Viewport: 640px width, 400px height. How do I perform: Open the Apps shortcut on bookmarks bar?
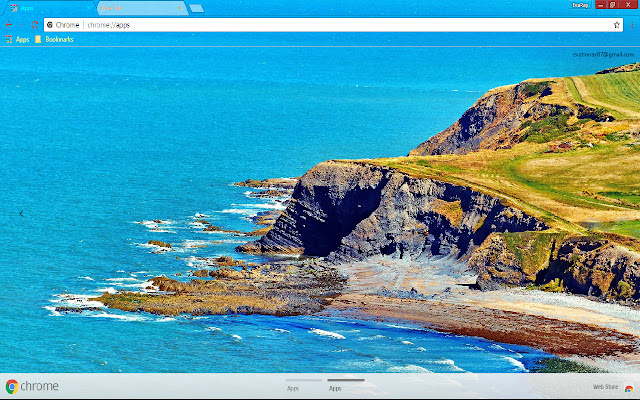(17, 39)
